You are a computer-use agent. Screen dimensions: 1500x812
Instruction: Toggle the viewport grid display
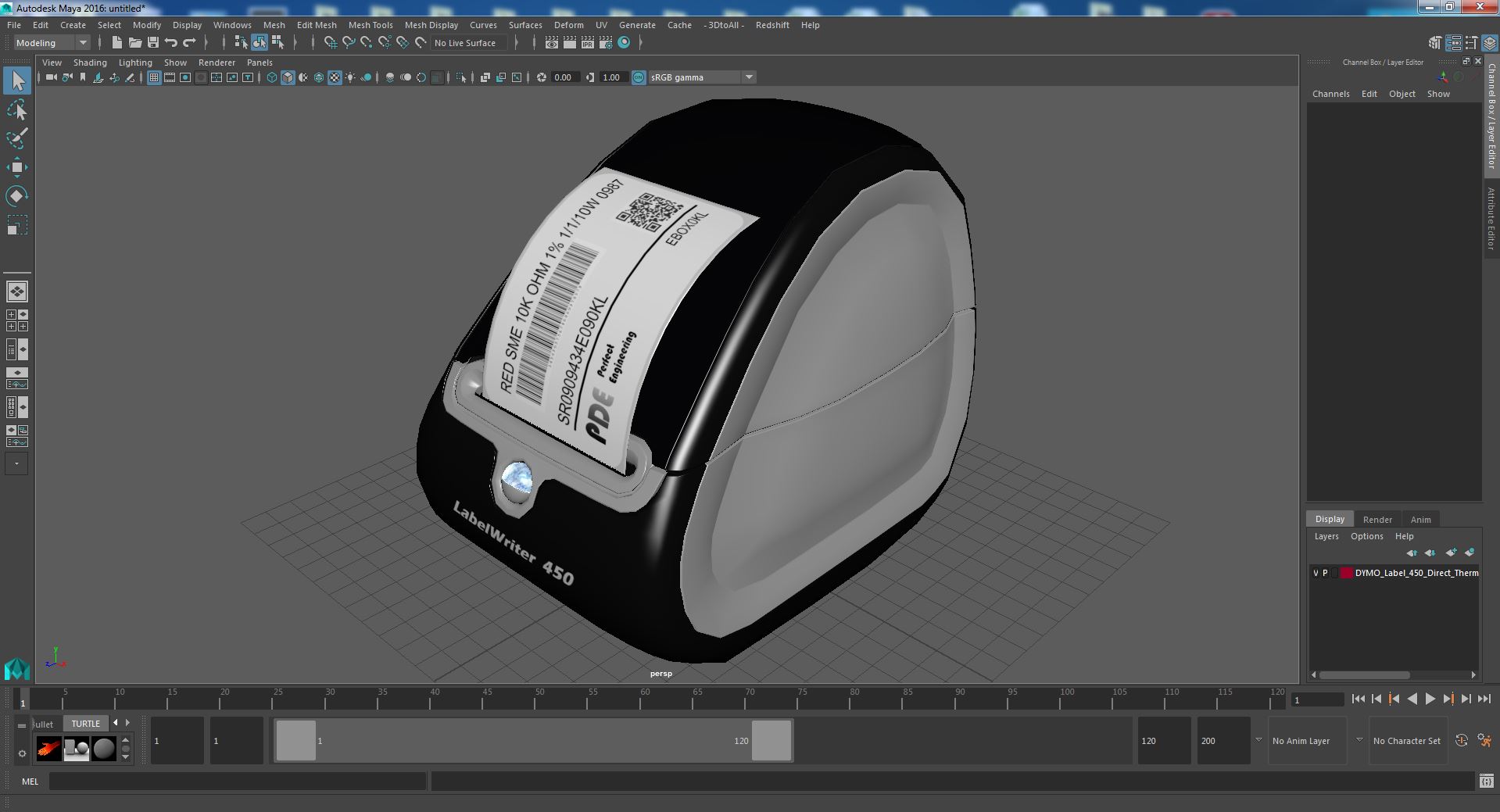154,77
